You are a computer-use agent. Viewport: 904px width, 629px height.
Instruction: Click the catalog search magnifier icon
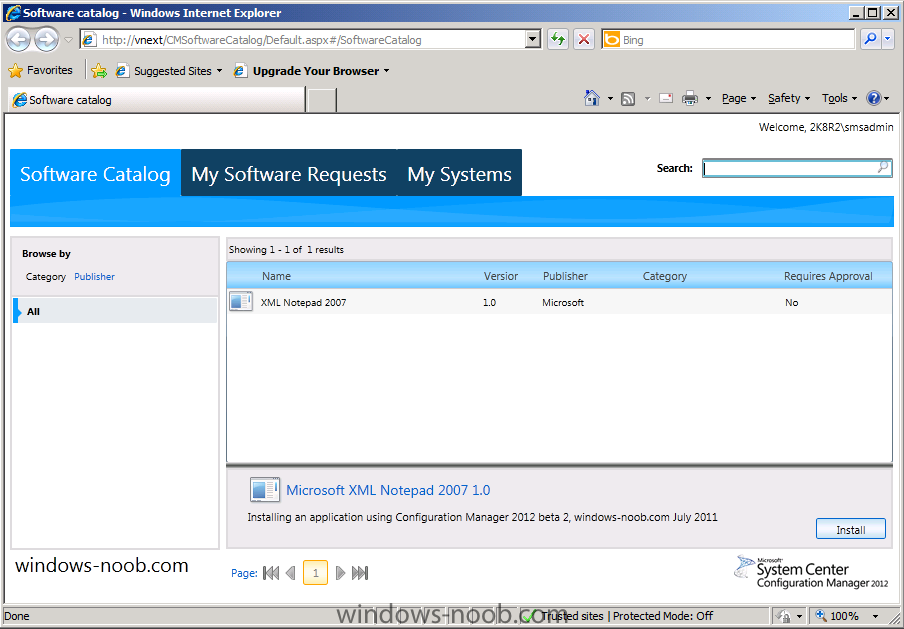pos(883,167)
